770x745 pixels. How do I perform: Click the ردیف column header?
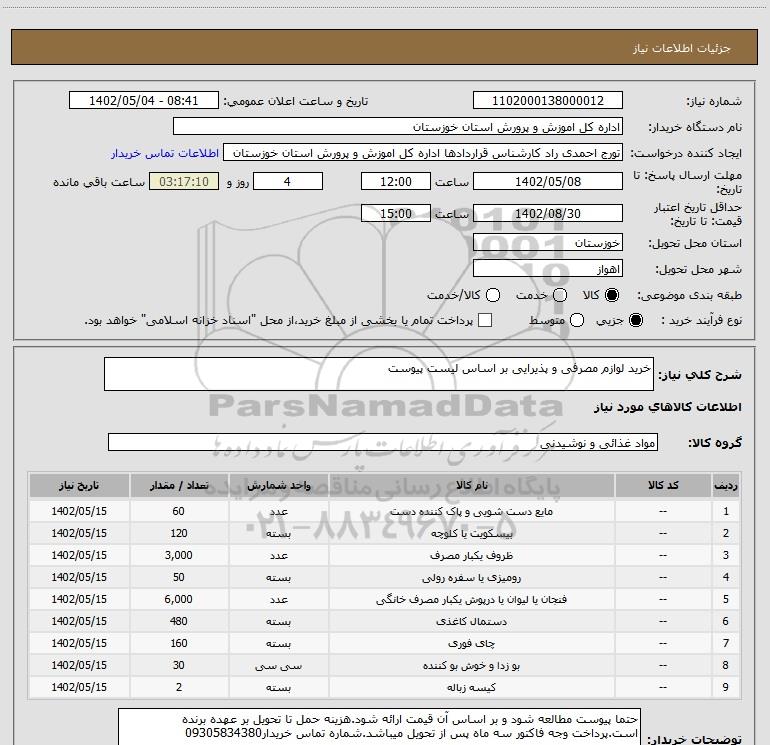726,485
